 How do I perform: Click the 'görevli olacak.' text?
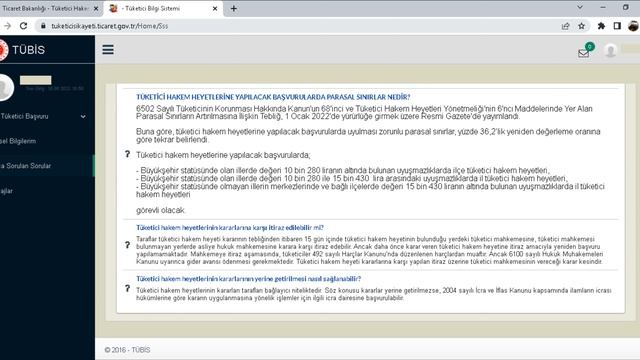161,210
